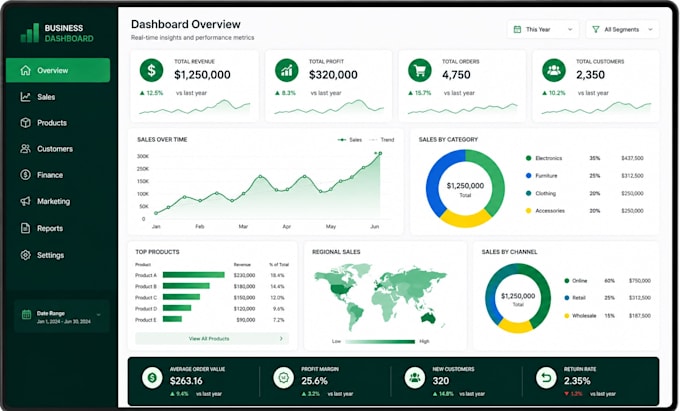680x411 pixels.
Task: Expand the All Segments filter dropdown
Action: pos(622,29)
